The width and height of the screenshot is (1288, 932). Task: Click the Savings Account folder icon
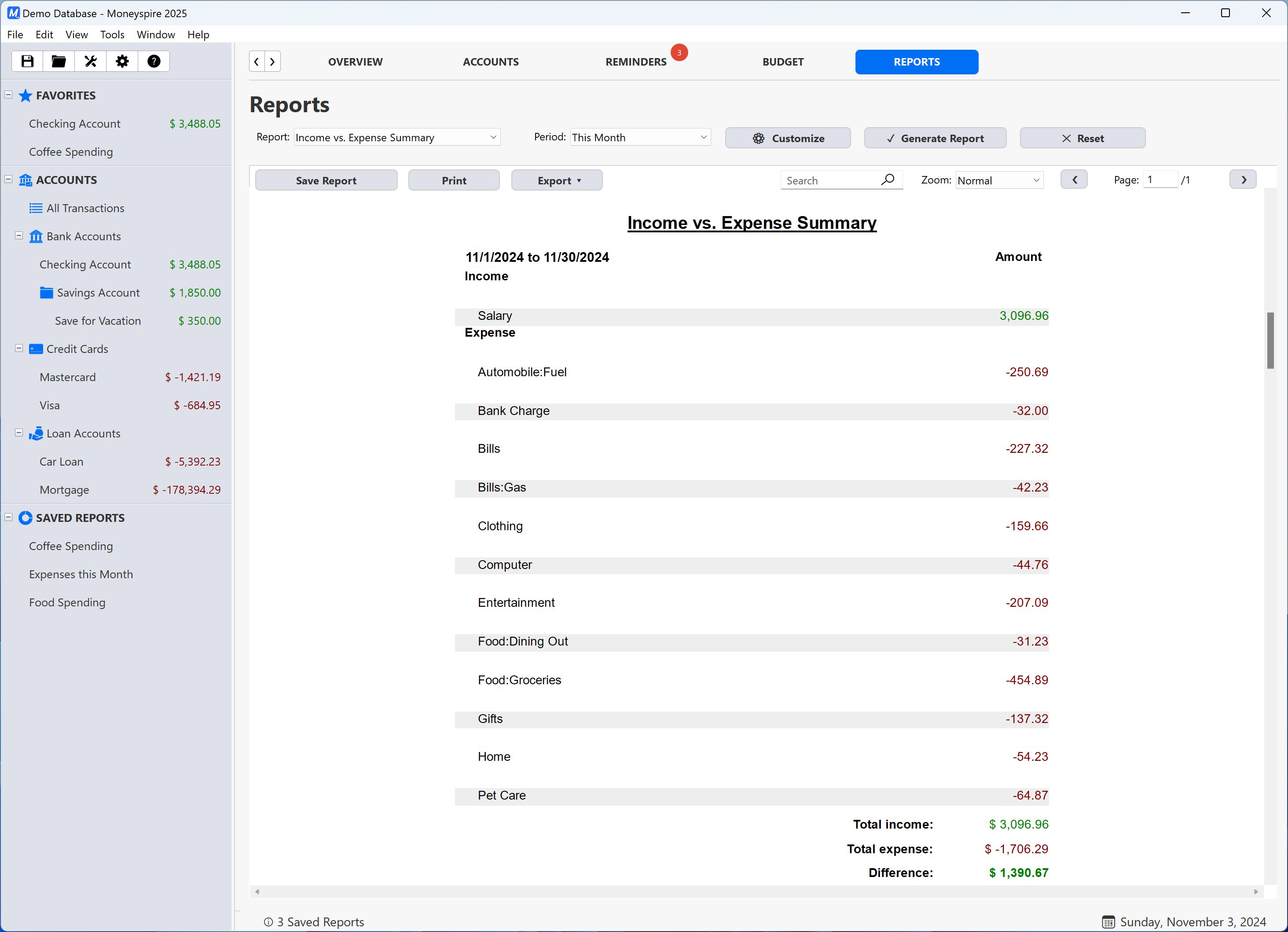pyautogui.click(x=47, y=293)
